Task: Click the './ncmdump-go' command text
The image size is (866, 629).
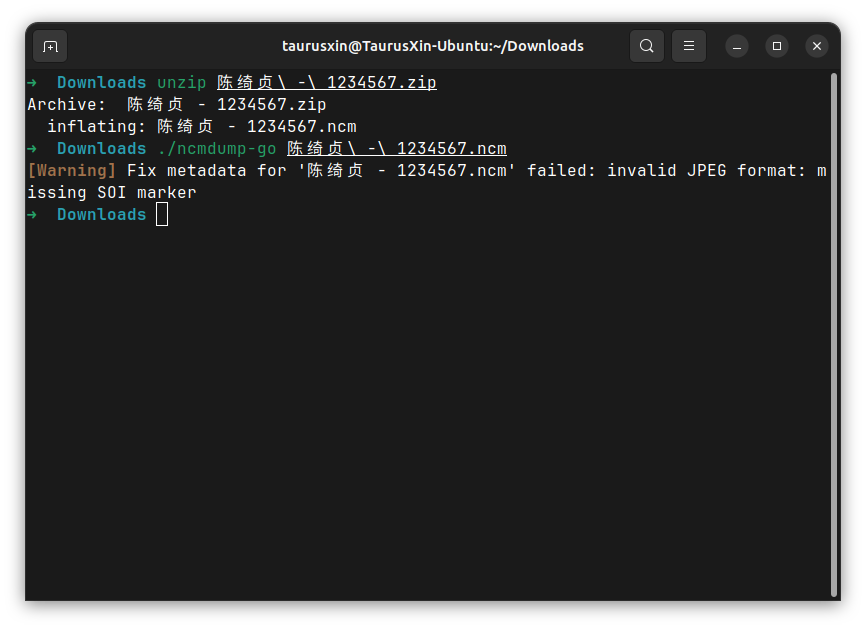Action: click(x=216, y=148)
